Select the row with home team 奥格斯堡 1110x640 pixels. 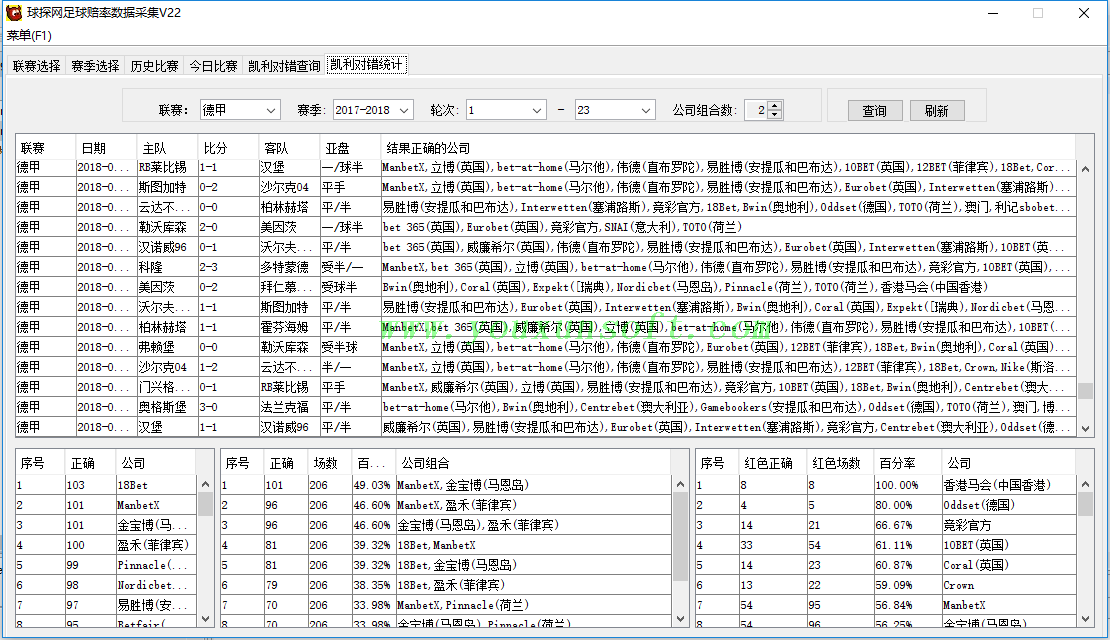click(546, 407)
